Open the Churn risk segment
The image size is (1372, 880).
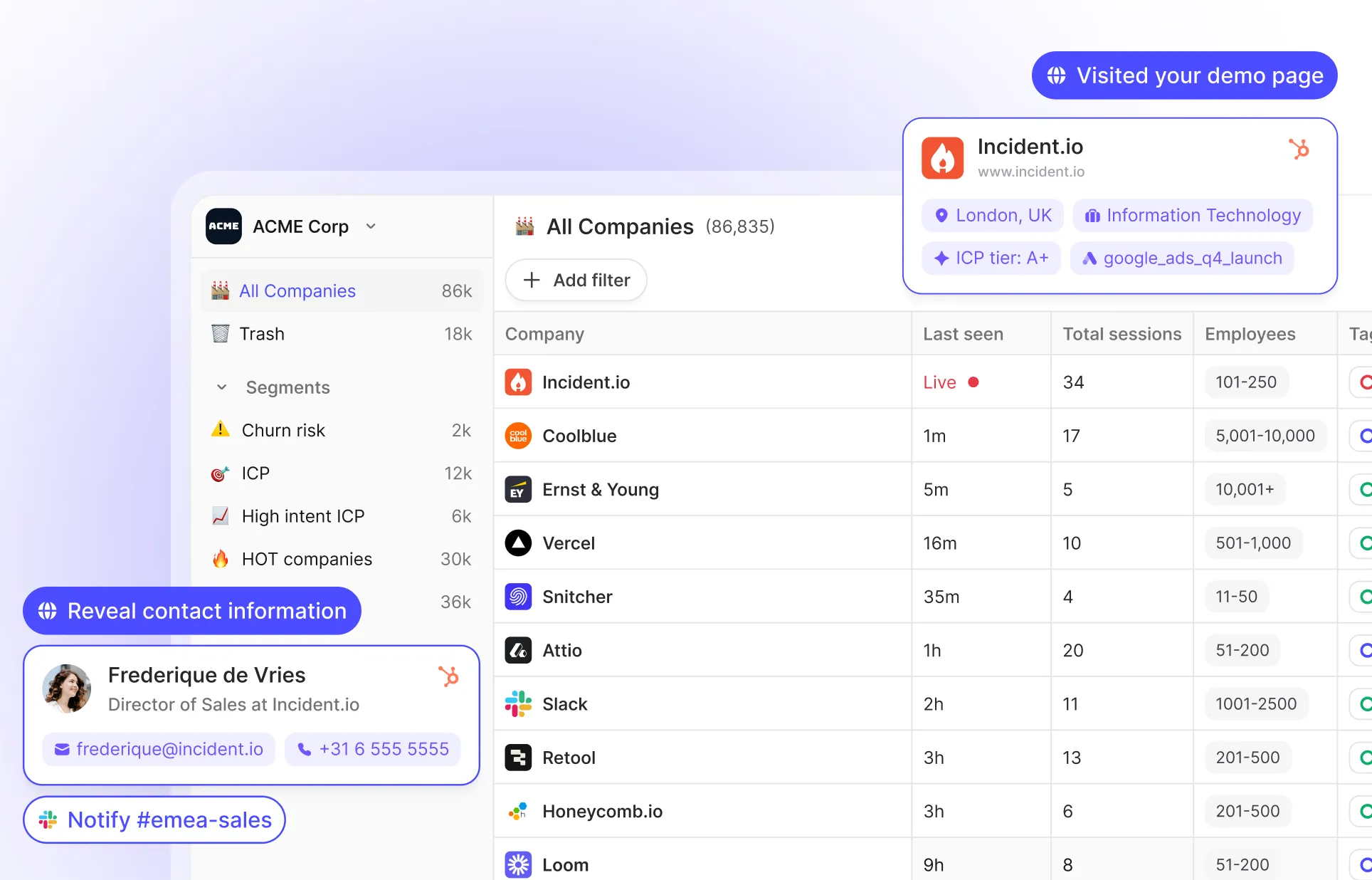click(283, 430)
